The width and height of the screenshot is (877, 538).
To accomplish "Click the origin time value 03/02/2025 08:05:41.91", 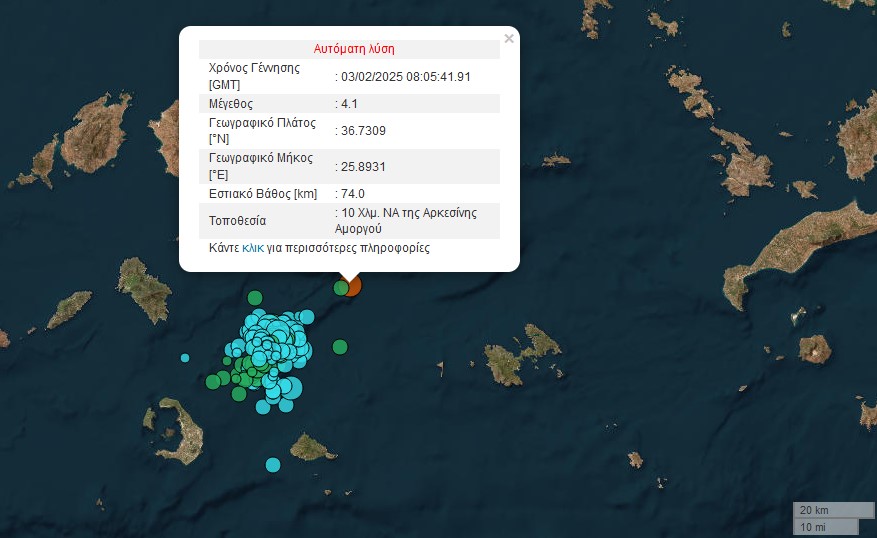I will 406,76.
